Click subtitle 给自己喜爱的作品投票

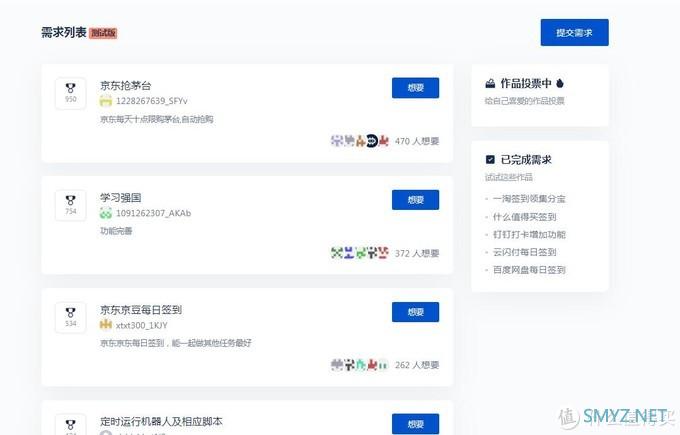pos(524,101)
